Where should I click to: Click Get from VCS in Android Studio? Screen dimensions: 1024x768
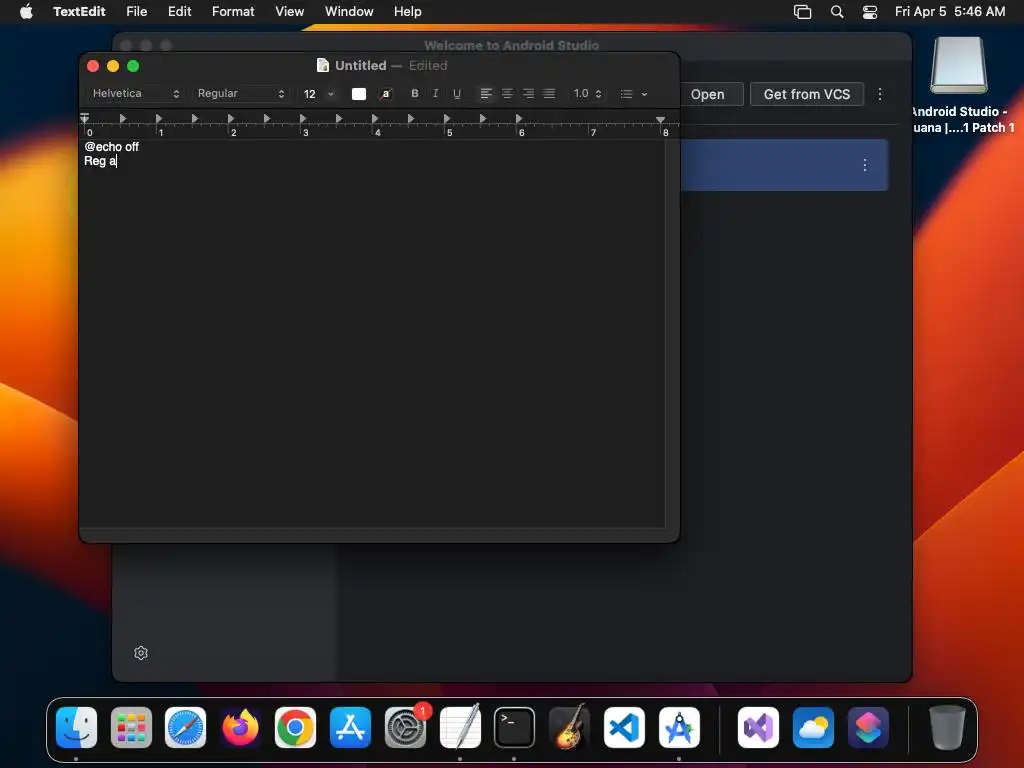[x=807, y=94]
